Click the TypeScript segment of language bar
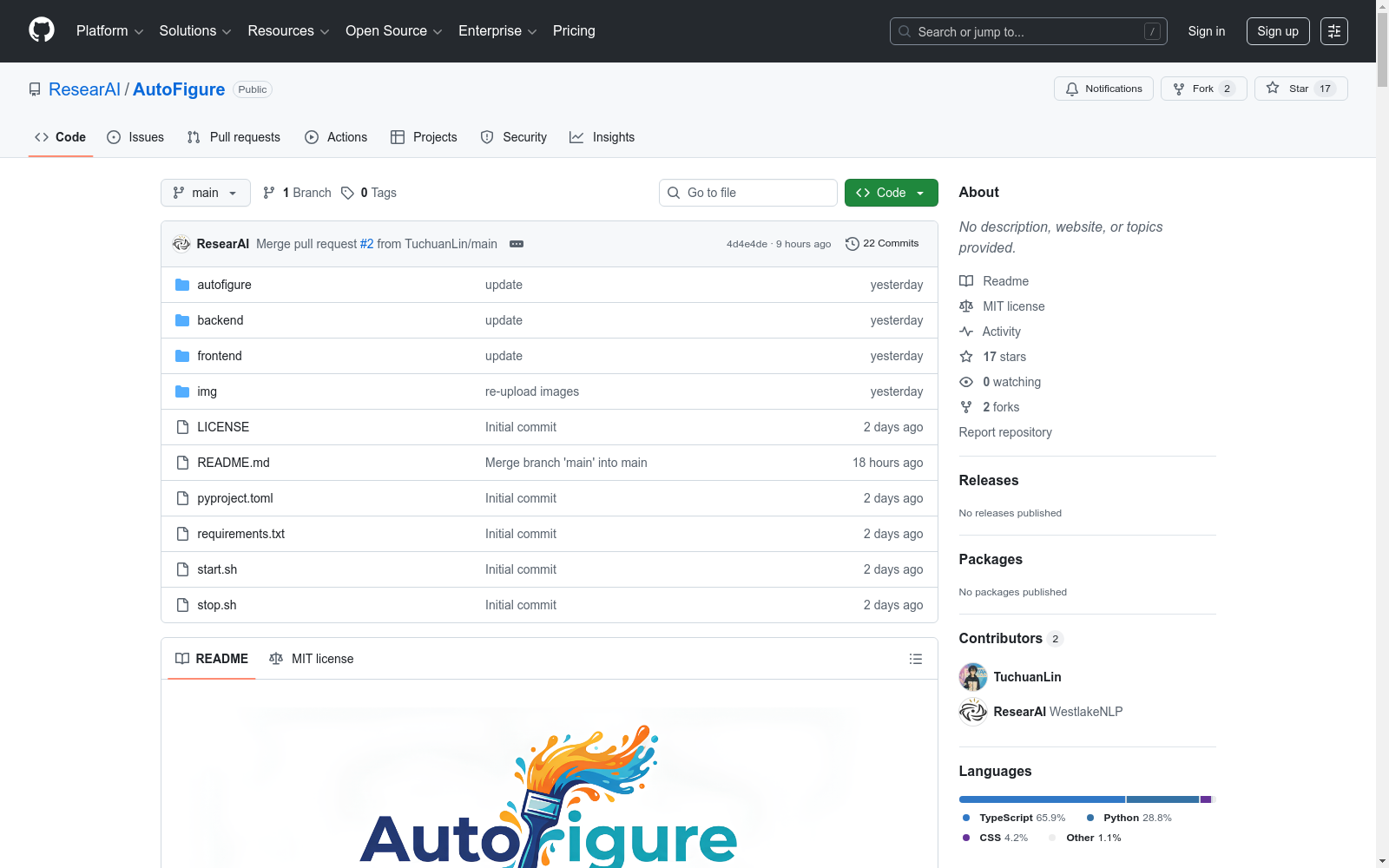The image size is (1389, 868). pos(1042,799)
